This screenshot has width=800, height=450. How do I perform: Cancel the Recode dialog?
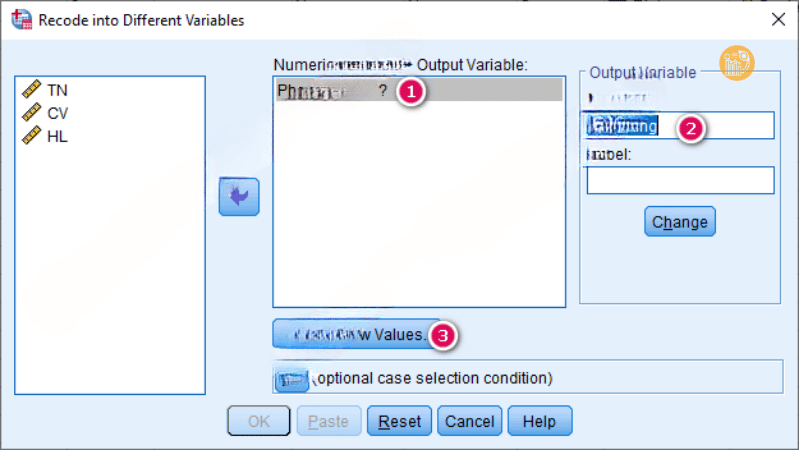(x=469, y=421)
